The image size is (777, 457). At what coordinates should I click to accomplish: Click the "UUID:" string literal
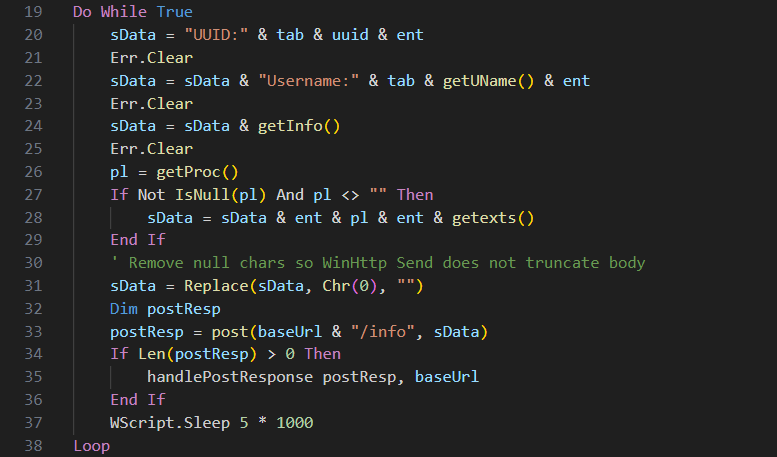point(210,35)
